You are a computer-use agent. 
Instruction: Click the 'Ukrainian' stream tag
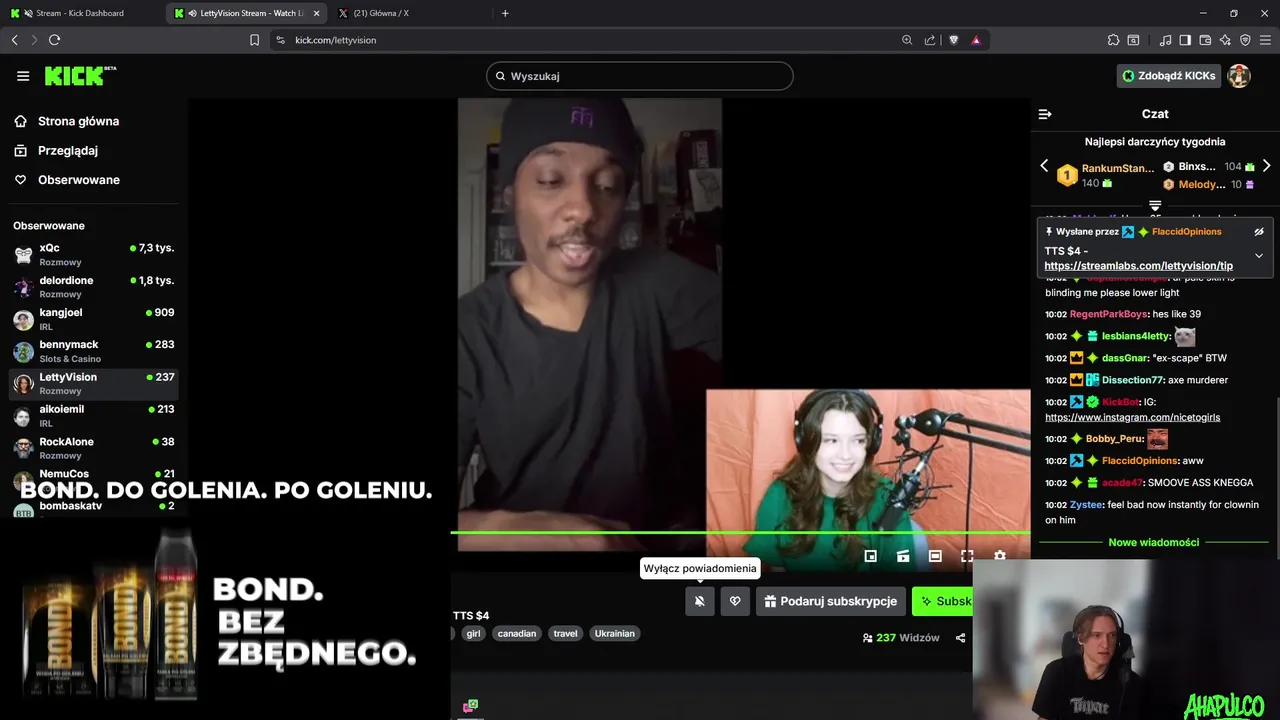(x=614, y=633)
